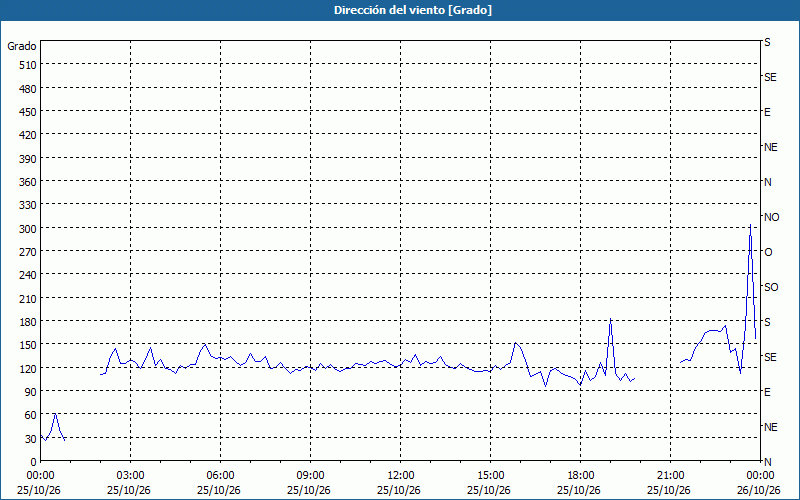Click the chart title "Dirección del viento [Grado]"

[413, 10]
